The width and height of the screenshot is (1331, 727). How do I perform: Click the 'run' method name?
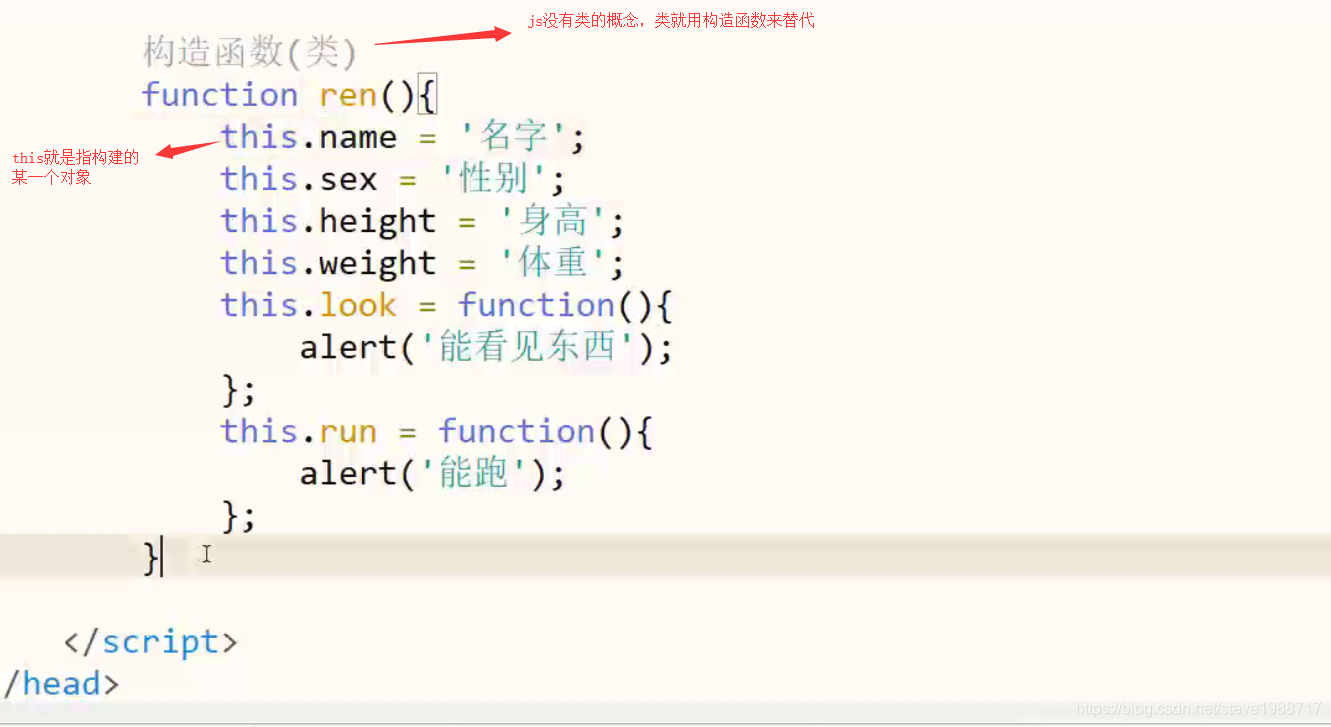348,432
